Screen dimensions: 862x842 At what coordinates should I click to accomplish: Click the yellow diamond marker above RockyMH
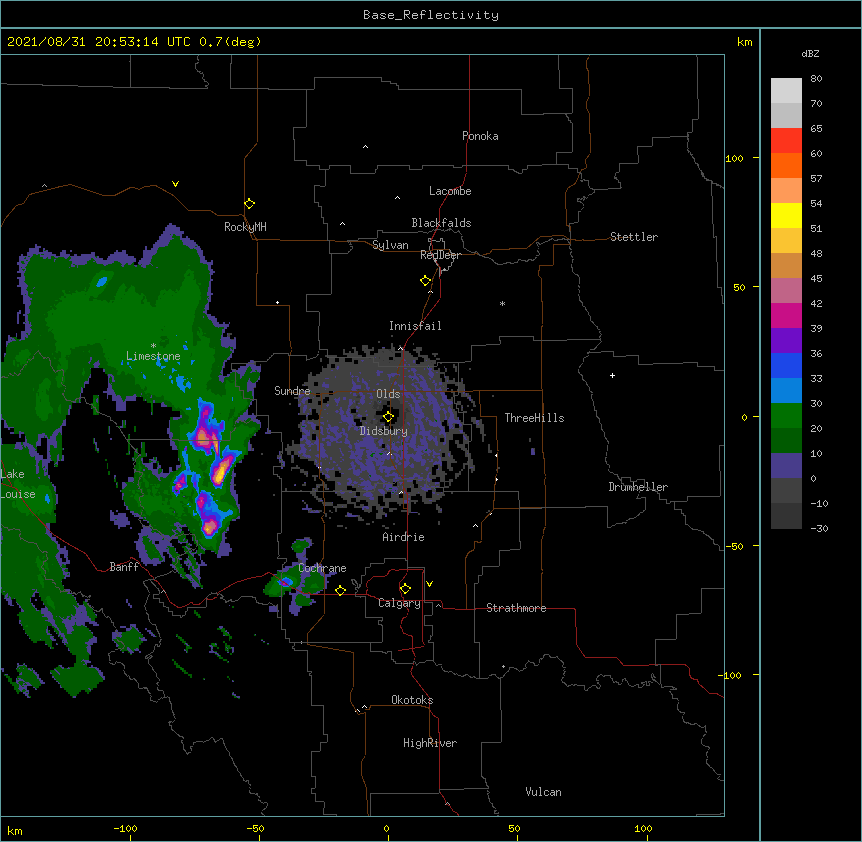point(249,204)
